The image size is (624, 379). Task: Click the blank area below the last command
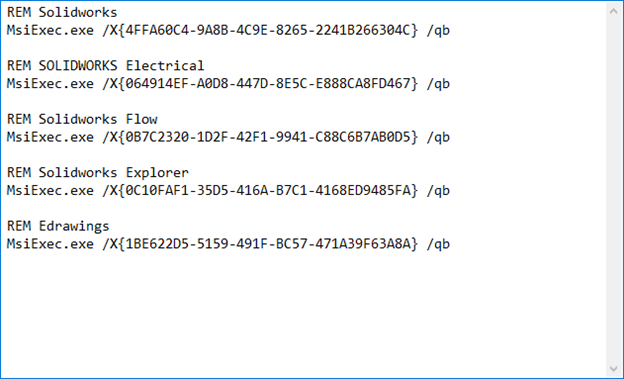point(302,315)
